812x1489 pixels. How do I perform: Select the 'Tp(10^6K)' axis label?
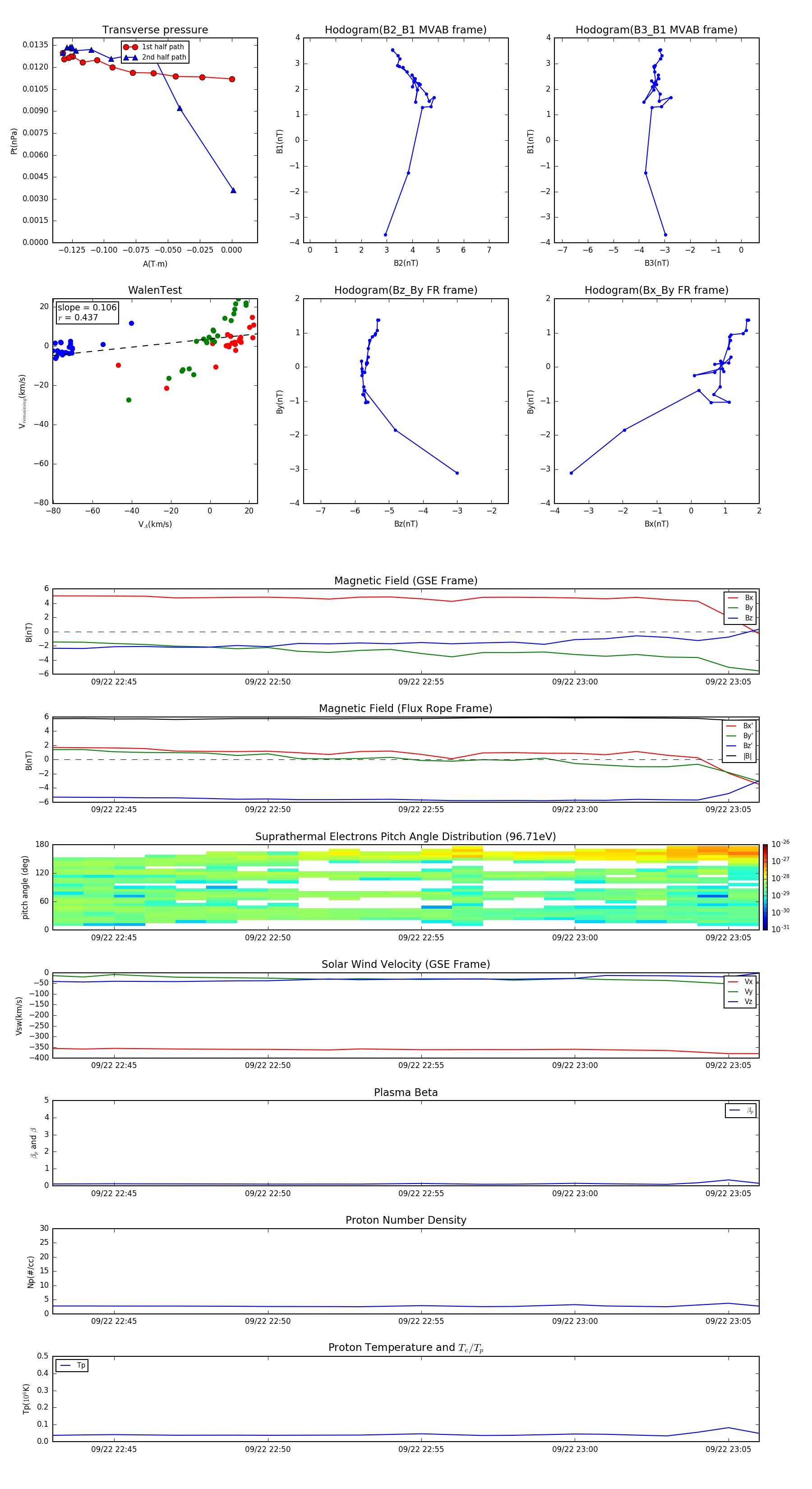[x=26, y=1399]
